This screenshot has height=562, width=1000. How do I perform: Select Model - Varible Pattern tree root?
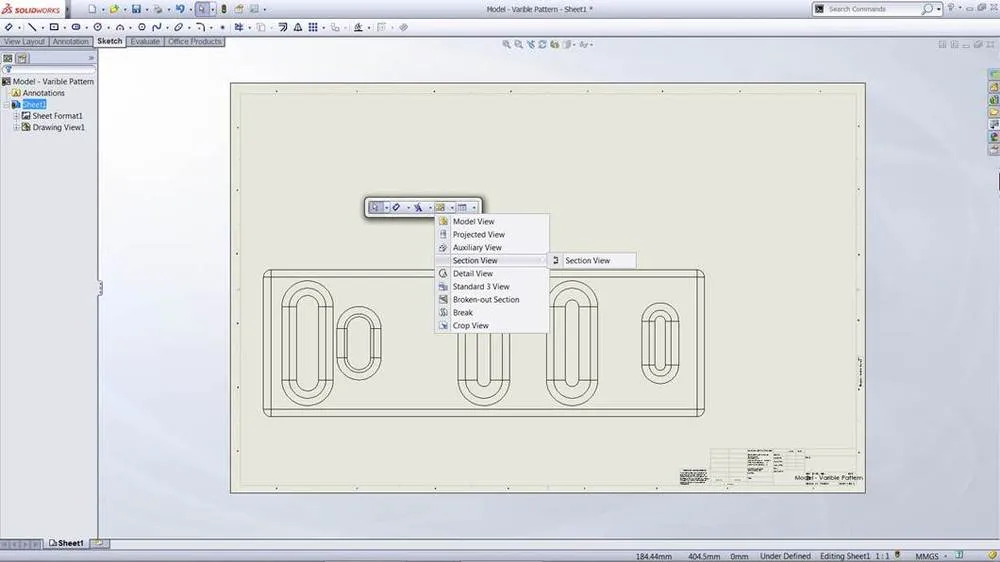click(53, 82)
